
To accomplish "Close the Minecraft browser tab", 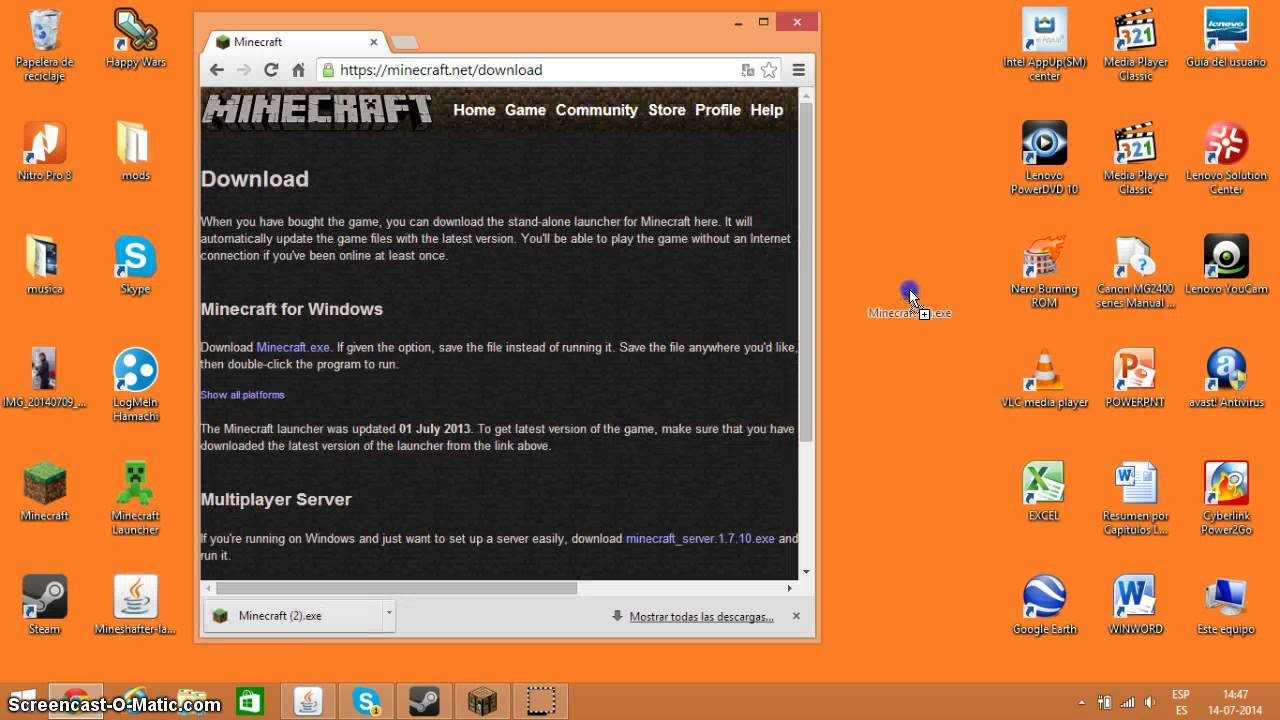I will [x=374, y=42].
